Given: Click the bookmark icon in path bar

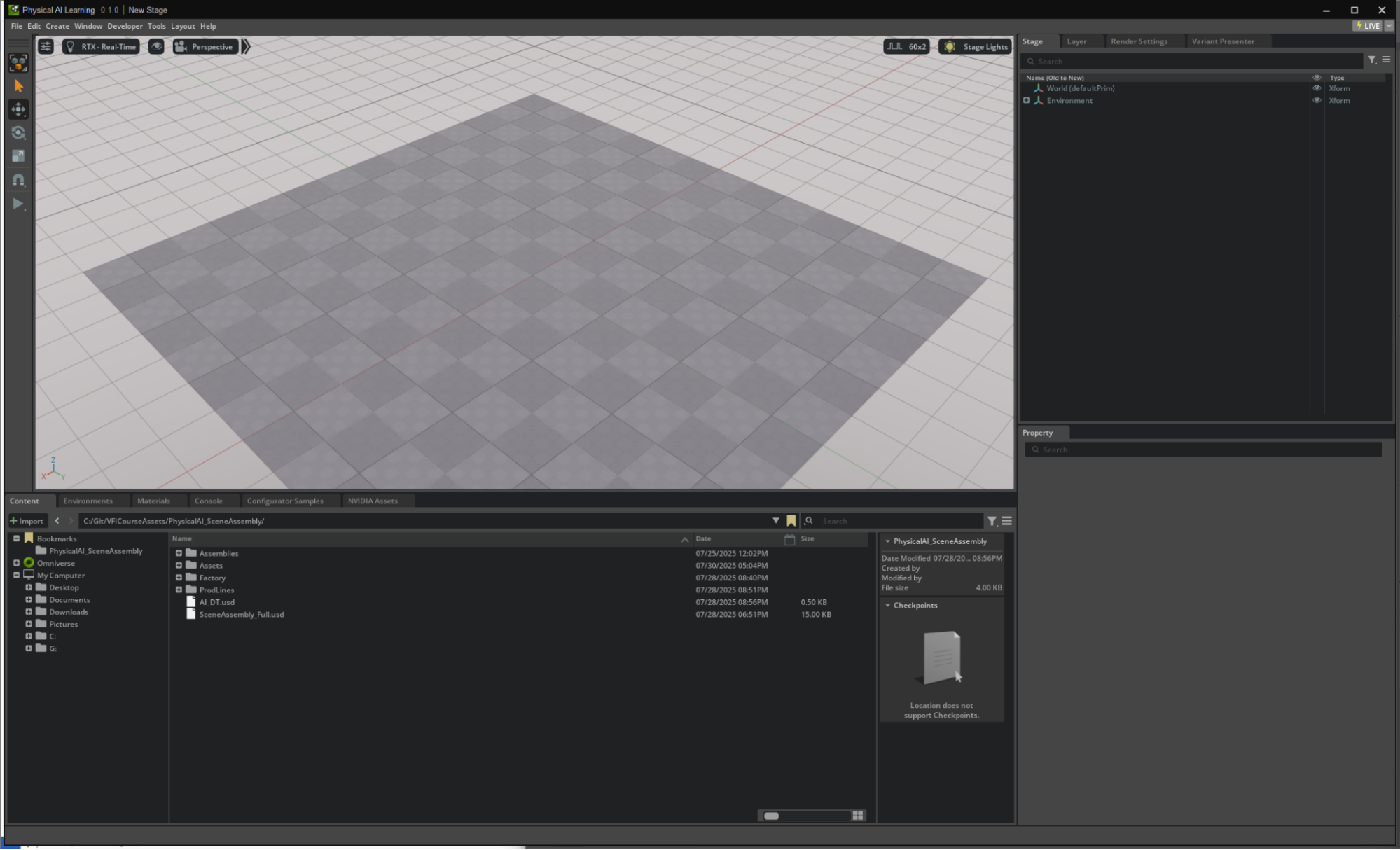Looking at the screenshot, I should [x=791, y=521].
